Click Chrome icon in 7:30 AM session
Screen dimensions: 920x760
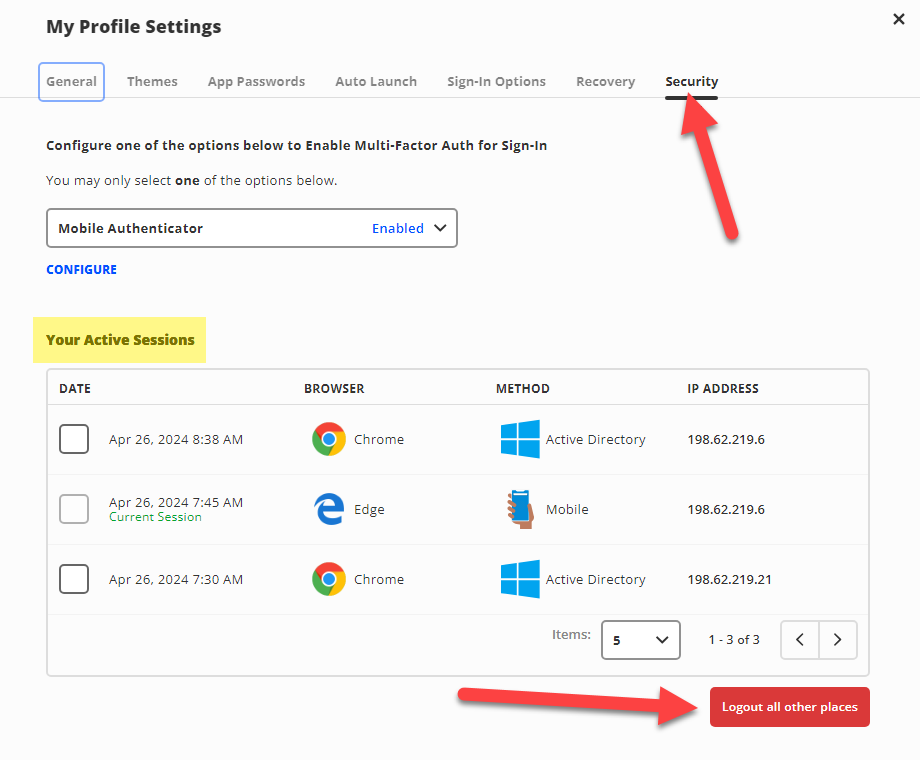tap(329, 579)
